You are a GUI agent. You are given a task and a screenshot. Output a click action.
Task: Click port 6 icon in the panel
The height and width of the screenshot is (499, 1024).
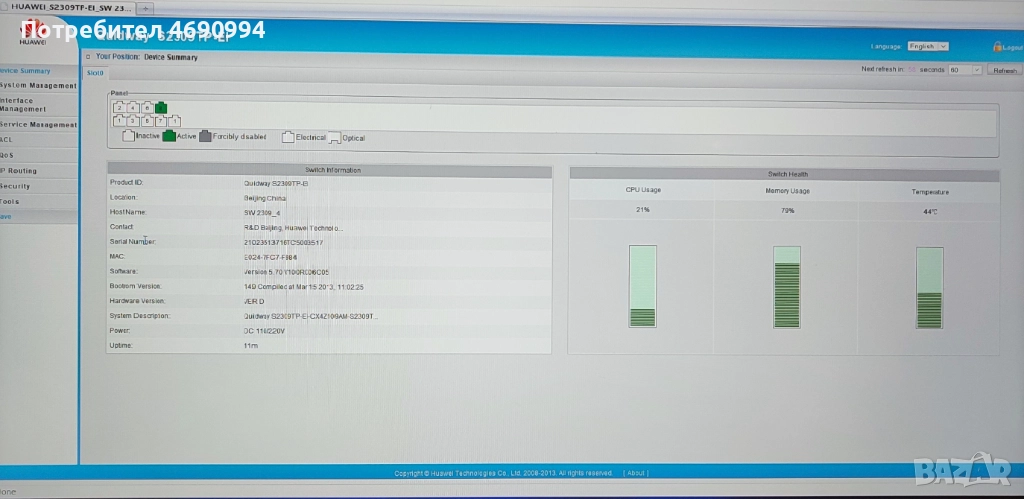[x=147, y=108]
